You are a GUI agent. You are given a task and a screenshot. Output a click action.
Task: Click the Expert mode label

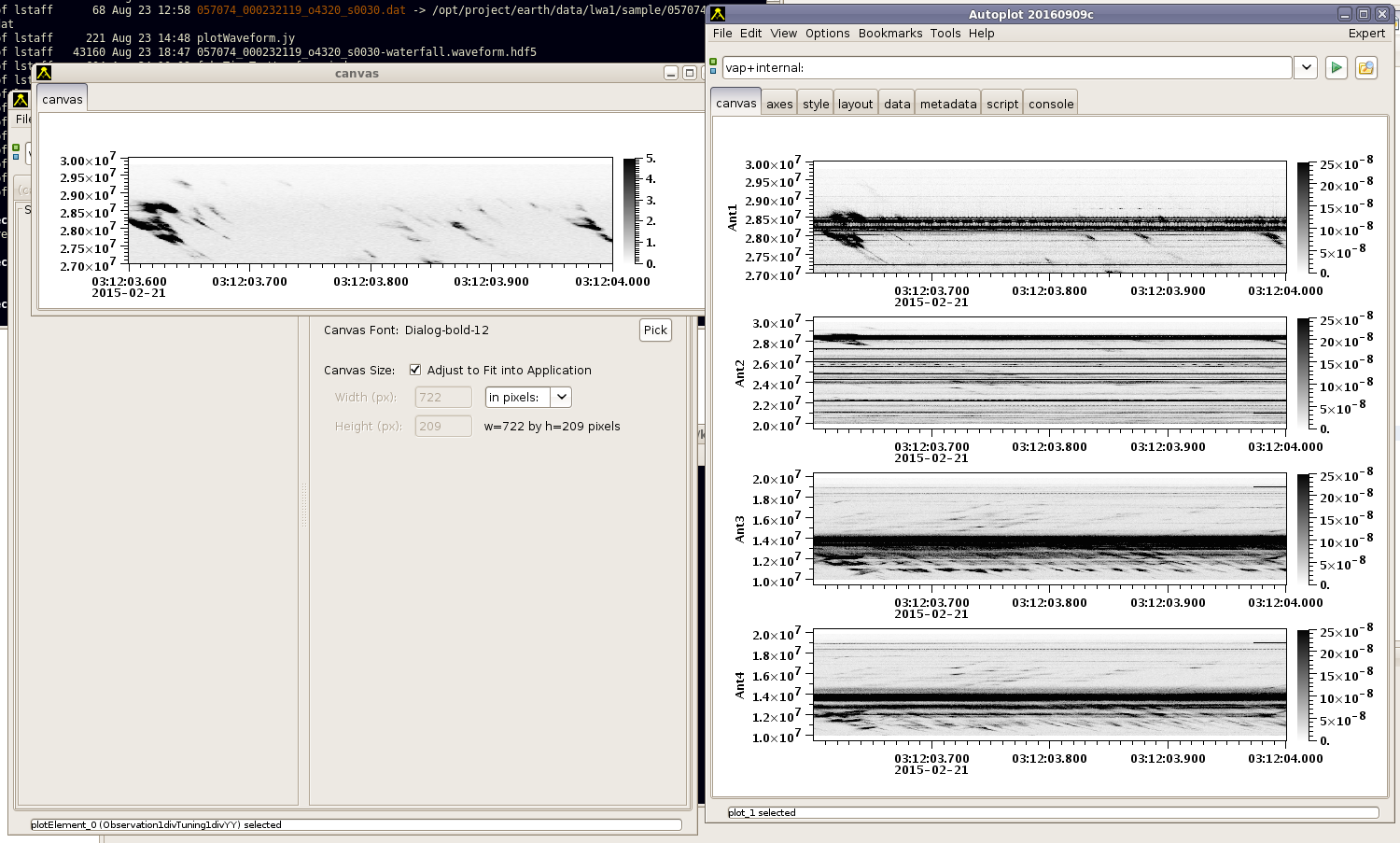coord(1366,33)
